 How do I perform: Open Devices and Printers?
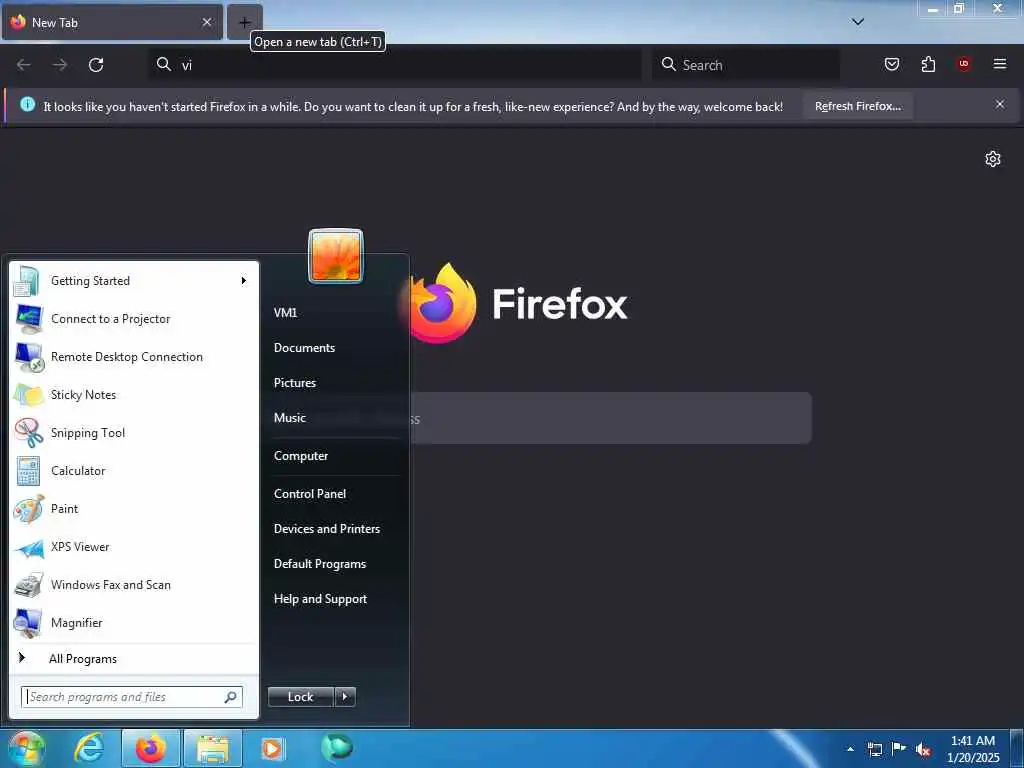pyautogui.click(x=327, y=529)
